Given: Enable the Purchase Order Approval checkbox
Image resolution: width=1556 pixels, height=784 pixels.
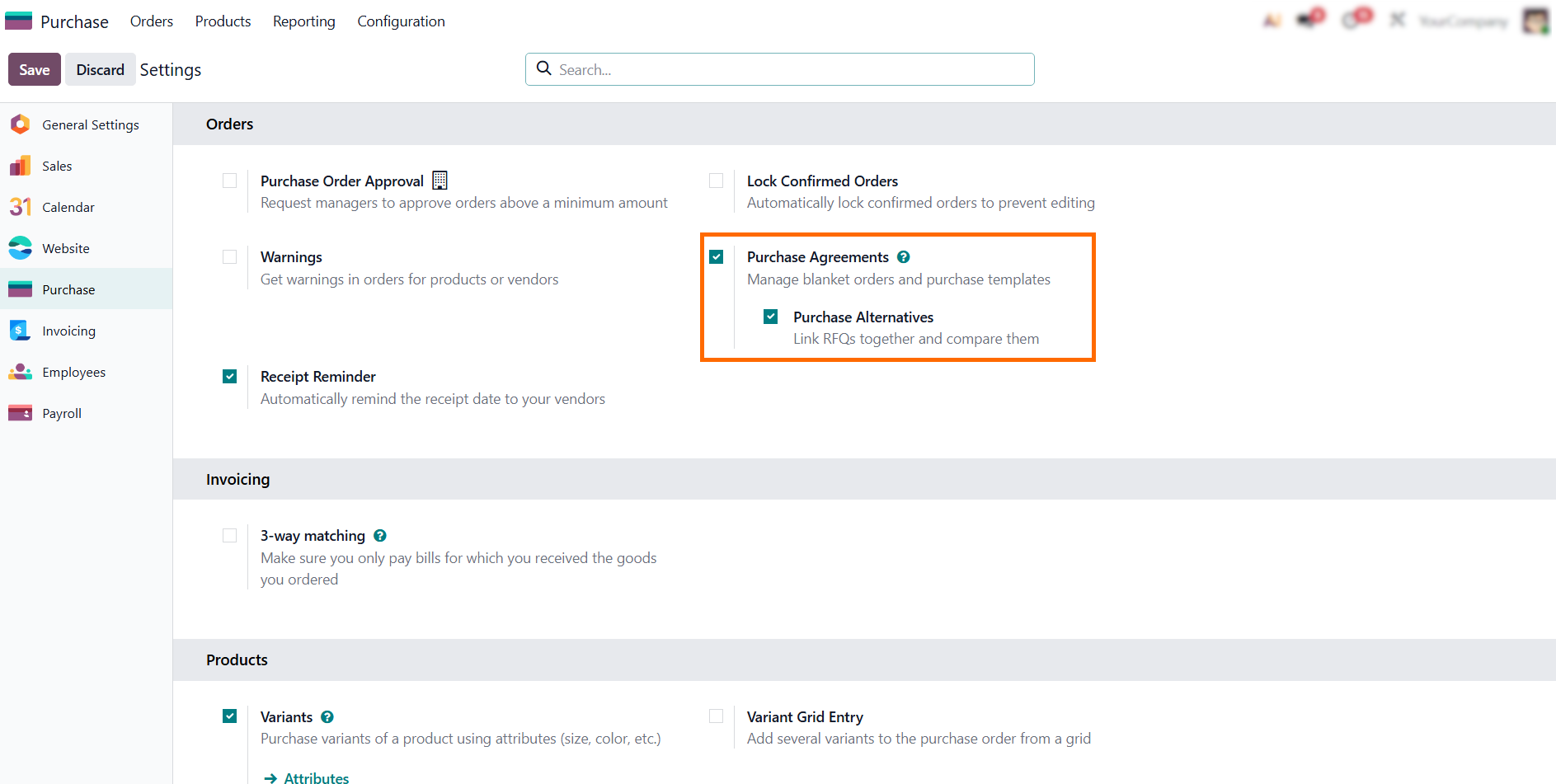Looking at the screenshot, I should tap(230, 181).
